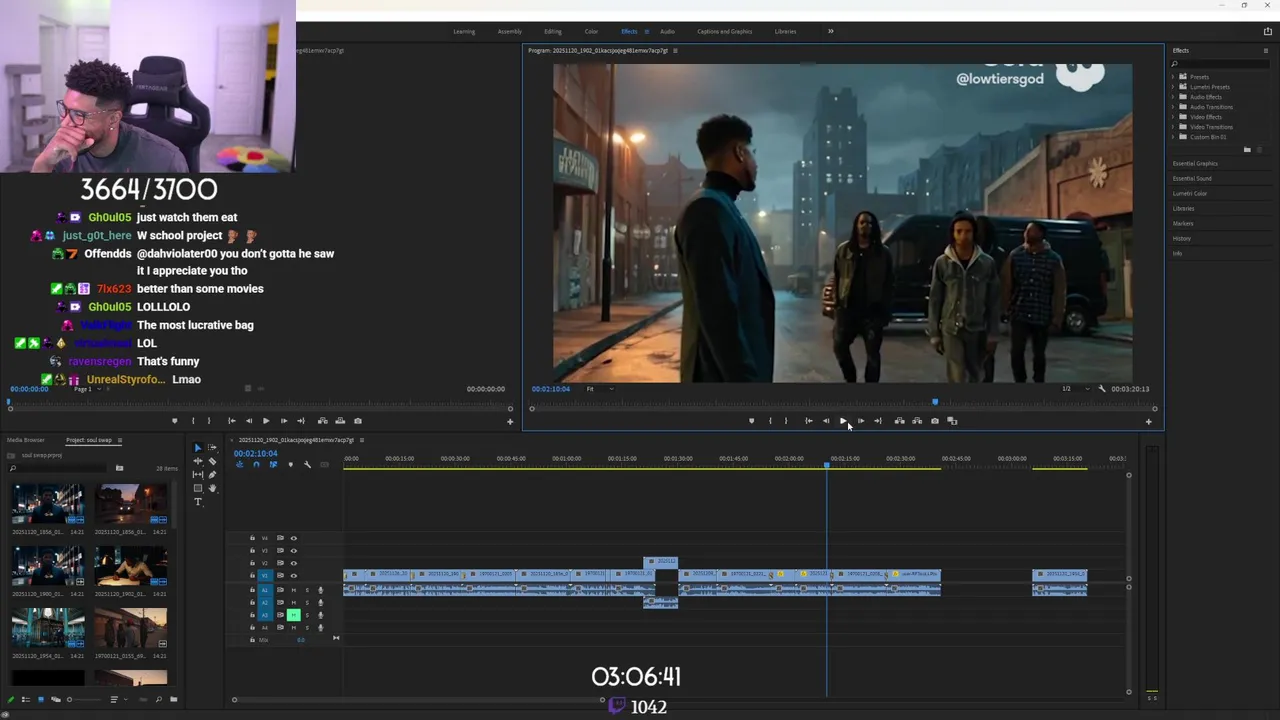
Task: Export frame with camera icon
Action: [x=935, y=421]
